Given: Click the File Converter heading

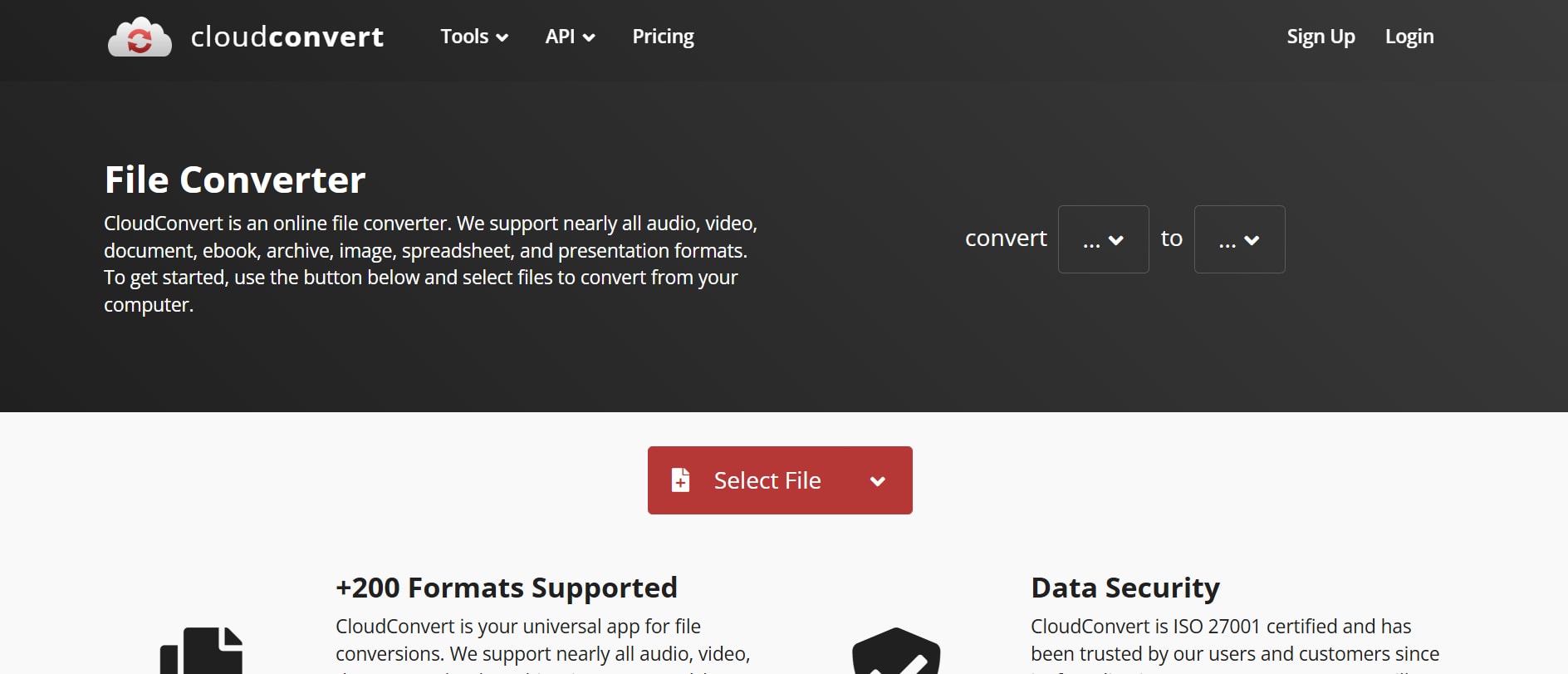Looking at the screenshot, I should 235,180.
